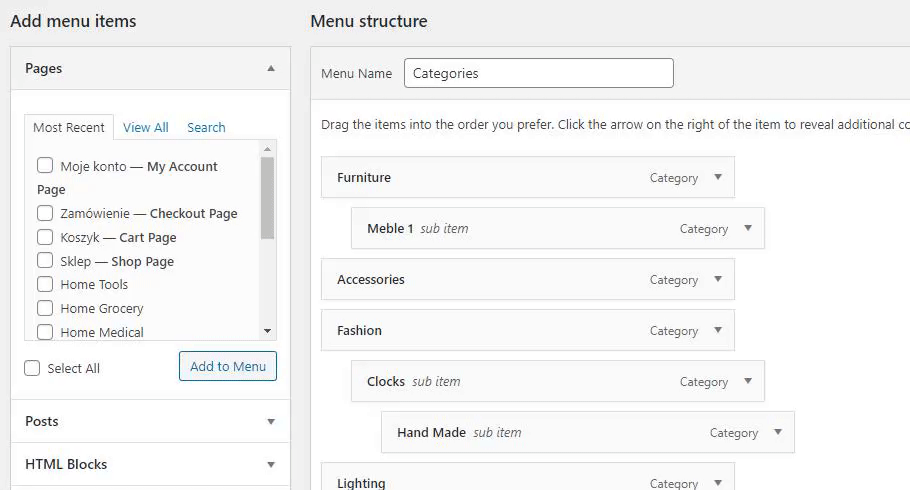Click the Add to Menu button

pyautogui.click(x=228, y=366)
